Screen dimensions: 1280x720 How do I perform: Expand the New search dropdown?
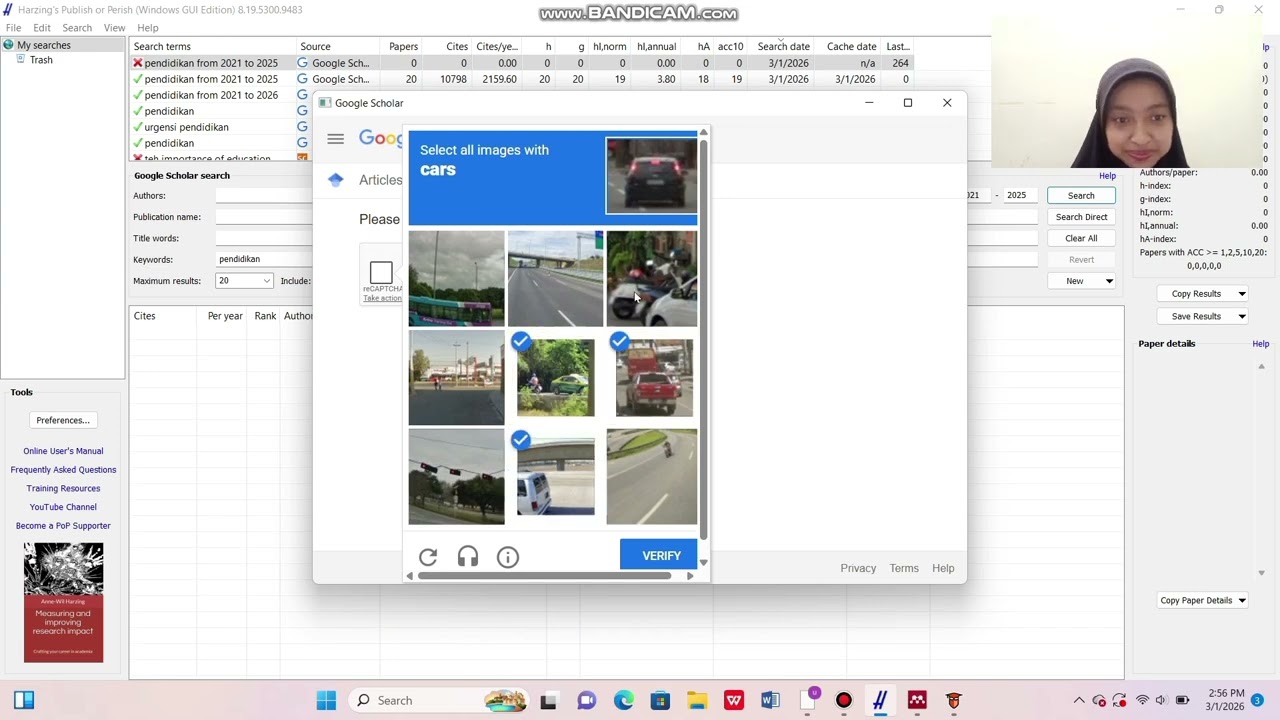pos(1109,281)
